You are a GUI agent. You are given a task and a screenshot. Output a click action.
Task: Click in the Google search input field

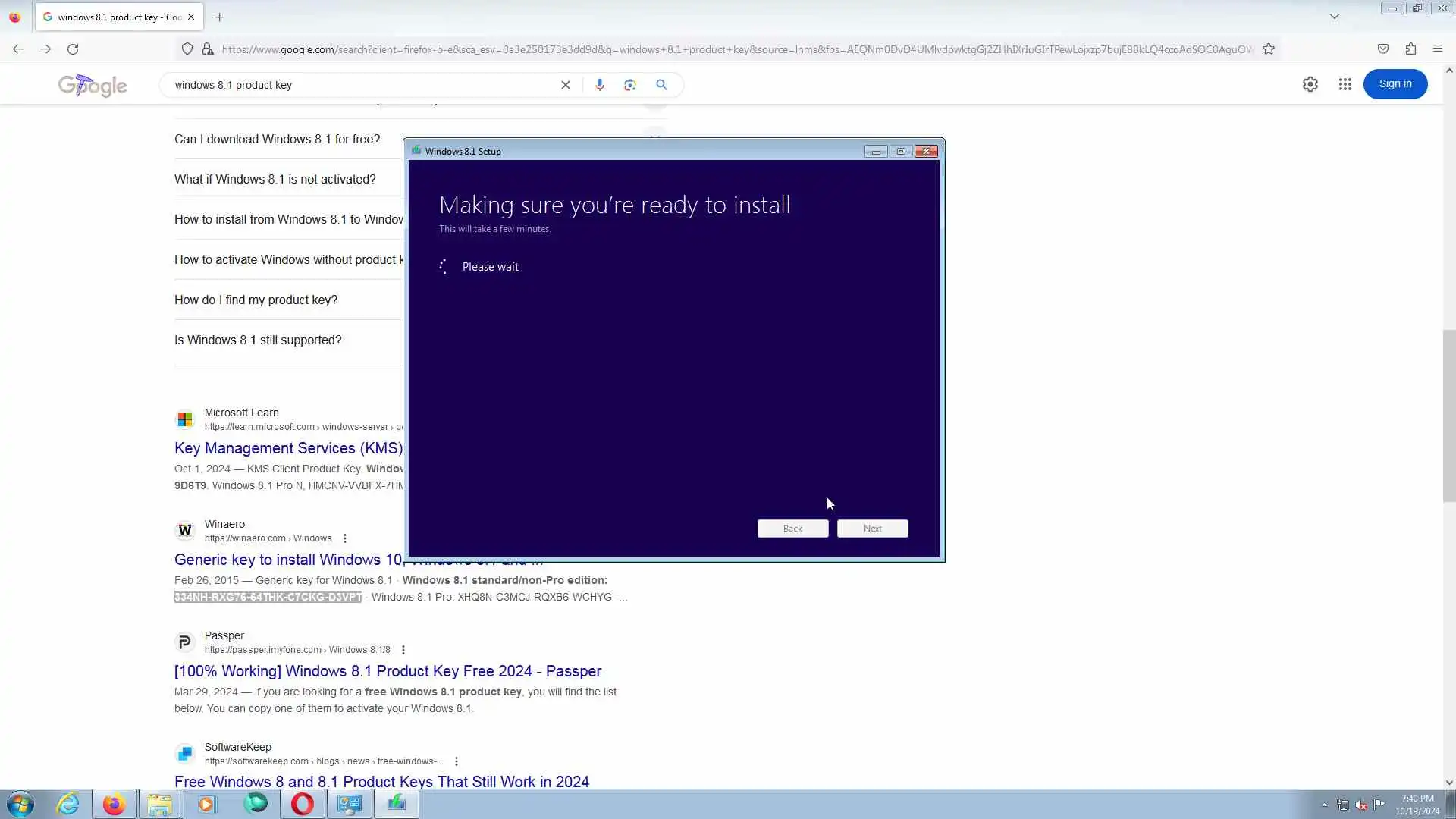(356, 85)
